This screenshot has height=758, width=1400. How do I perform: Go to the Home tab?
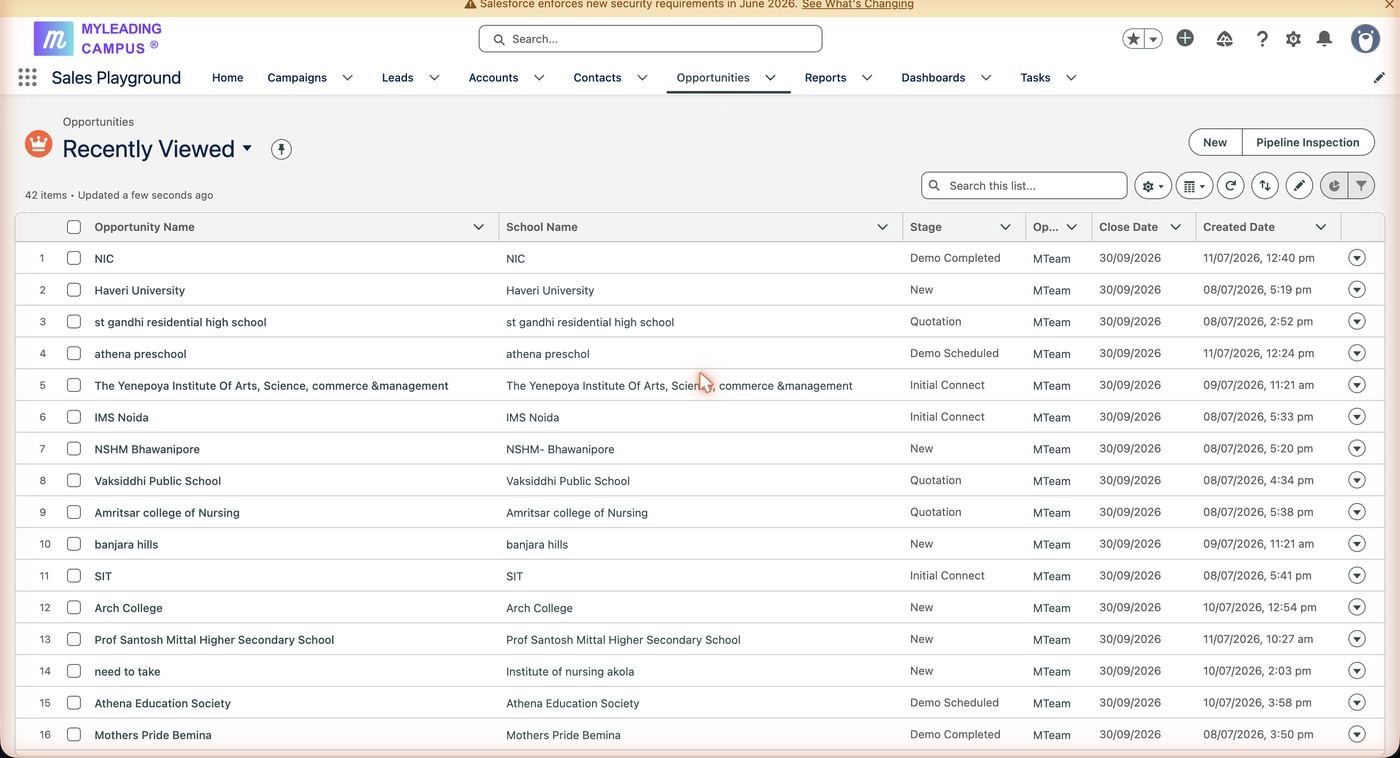[227, 77]
